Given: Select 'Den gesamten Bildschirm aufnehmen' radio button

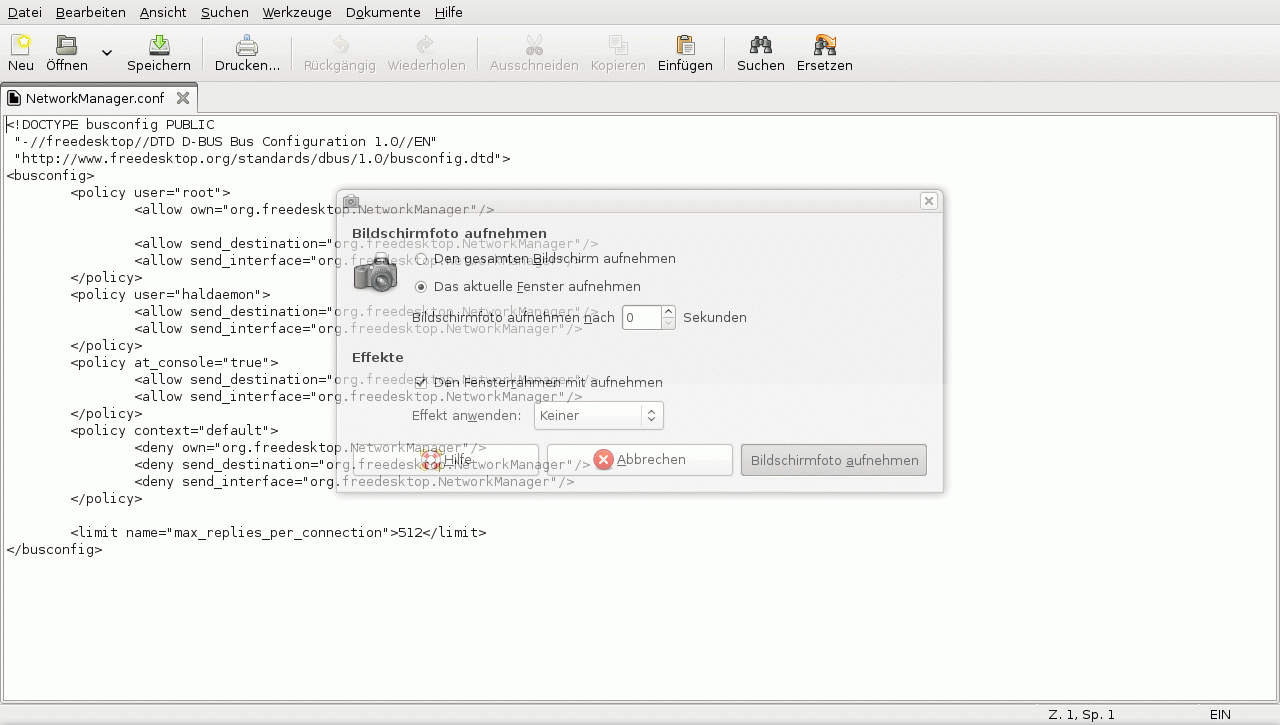Looking at the screenshot, I should (x=421, y=259).
